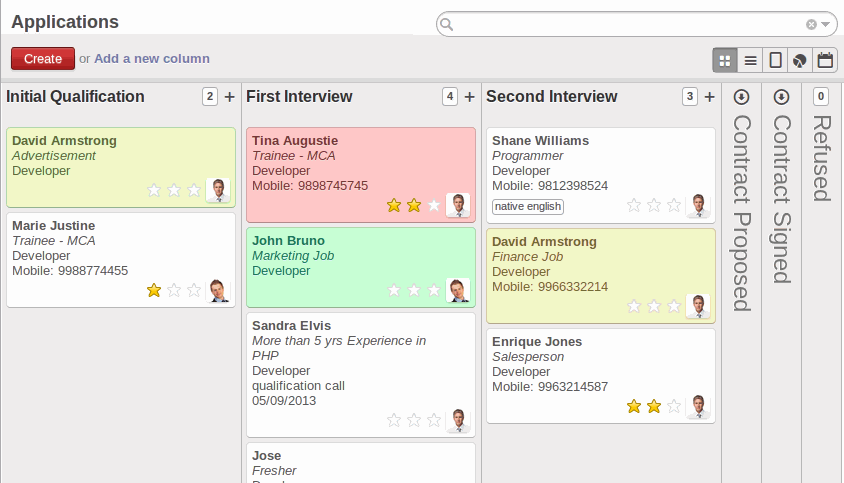Click First Interview column title
This screenshot has height=483, width=844.
[x=299, y=96]
